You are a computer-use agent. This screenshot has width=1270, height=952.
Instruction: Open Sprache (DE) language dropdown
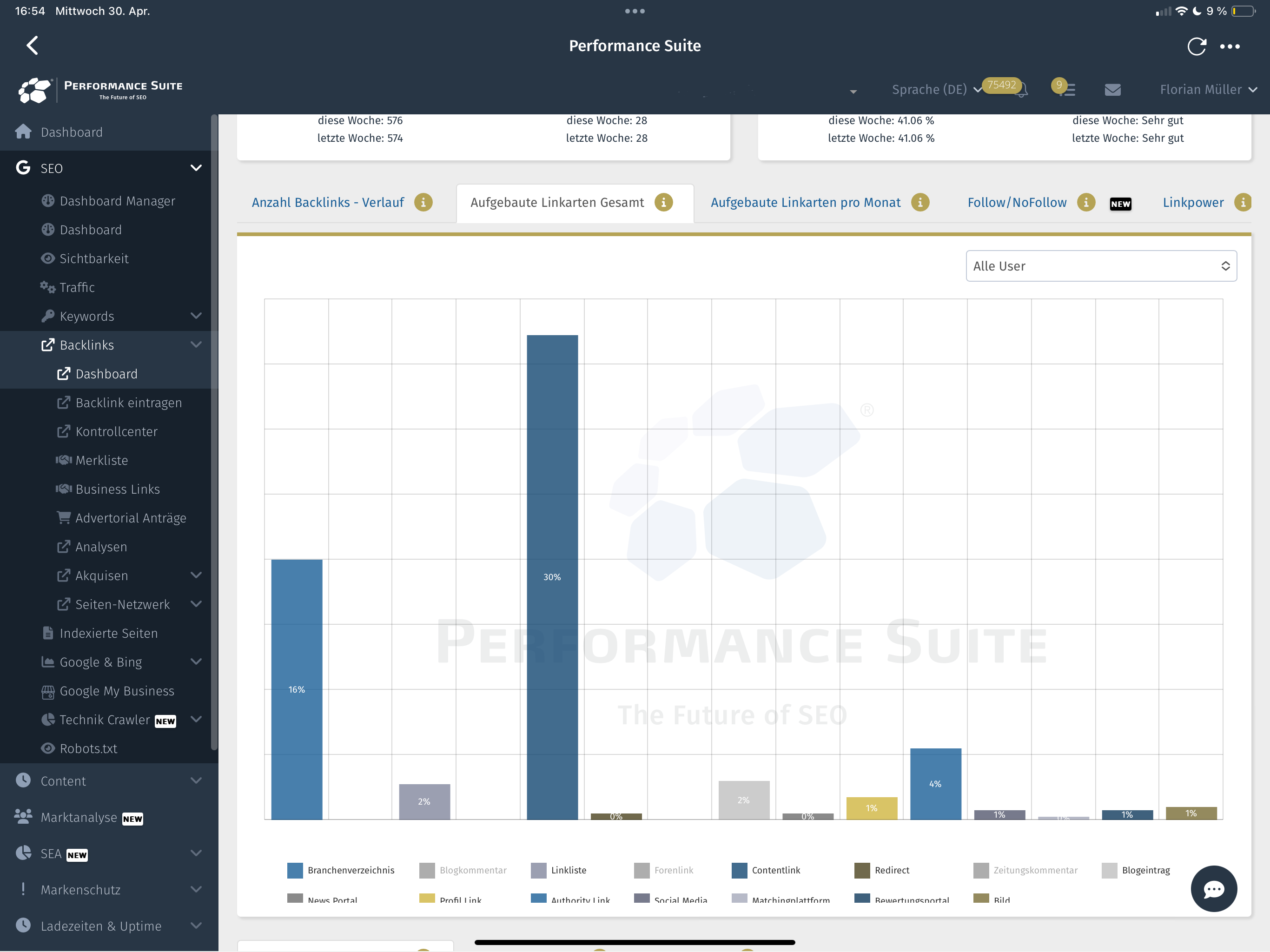tap(936, 90)
